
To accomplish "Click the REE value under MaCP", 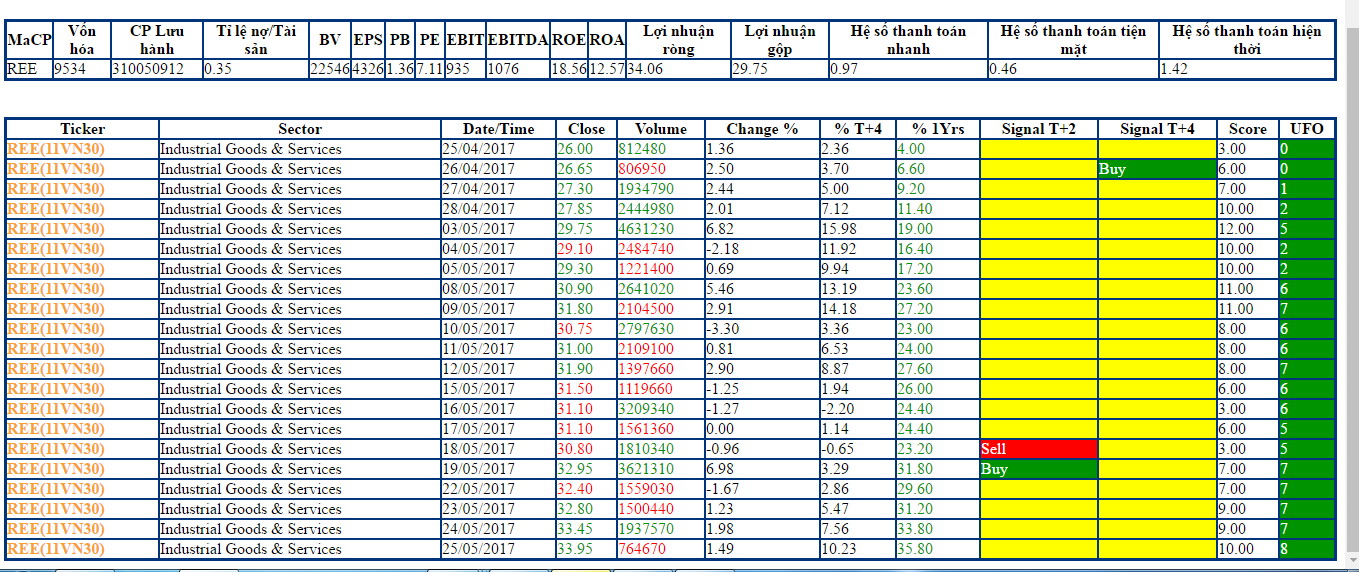I will coord(22,69).
